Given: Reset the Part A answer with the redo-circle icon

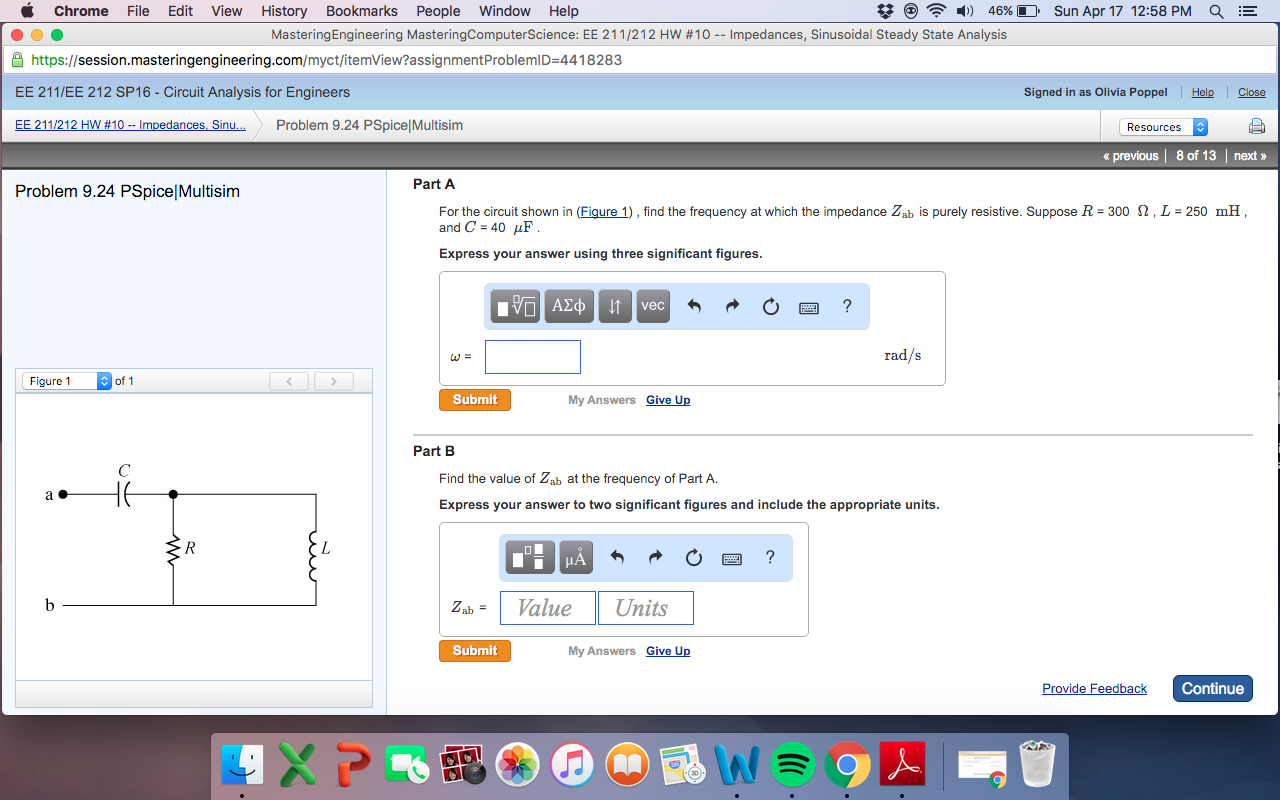Looking at the screenshot, I should pos(770,306).
